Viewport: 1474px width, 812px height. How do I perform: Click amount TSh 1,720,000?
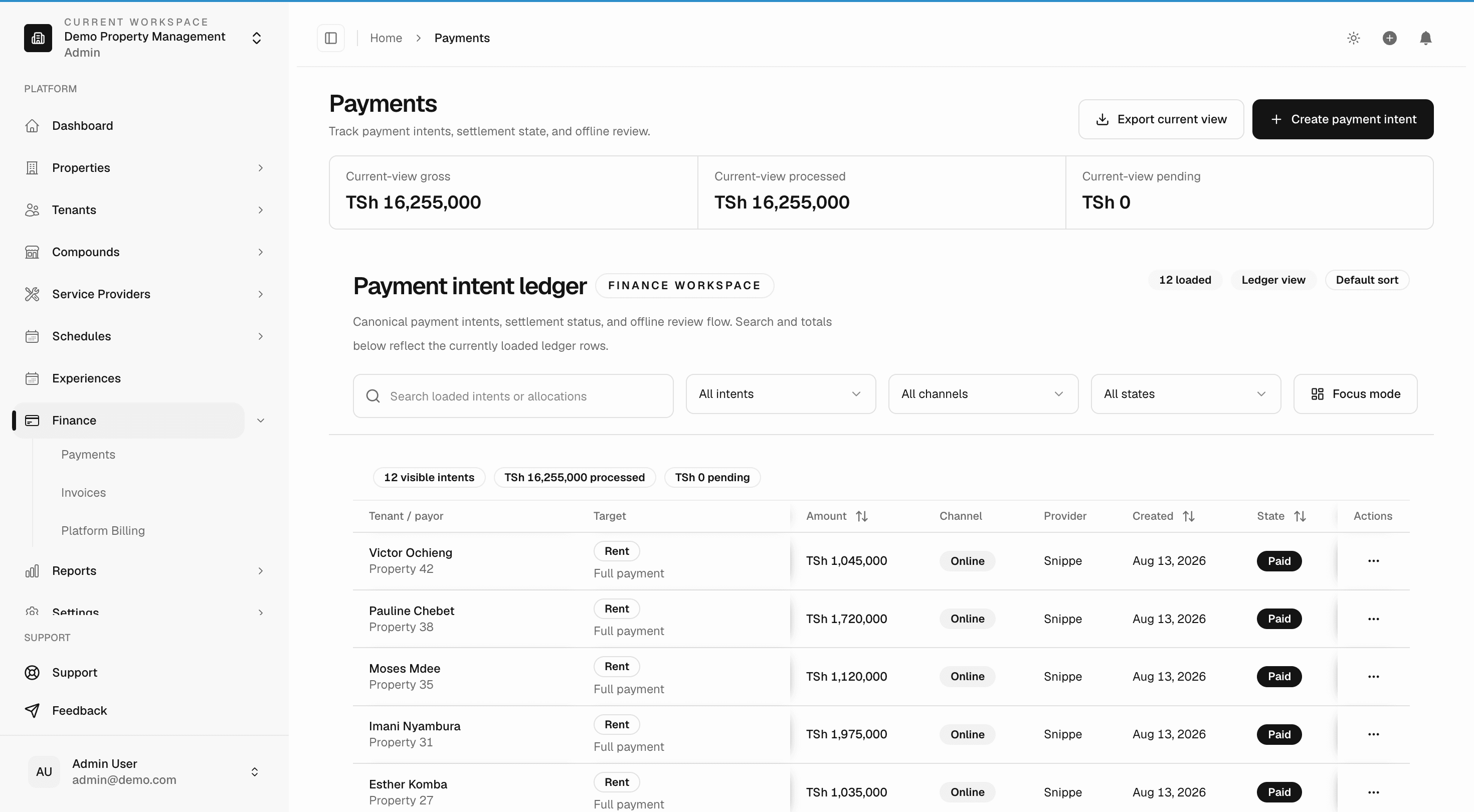coord(846,619)
